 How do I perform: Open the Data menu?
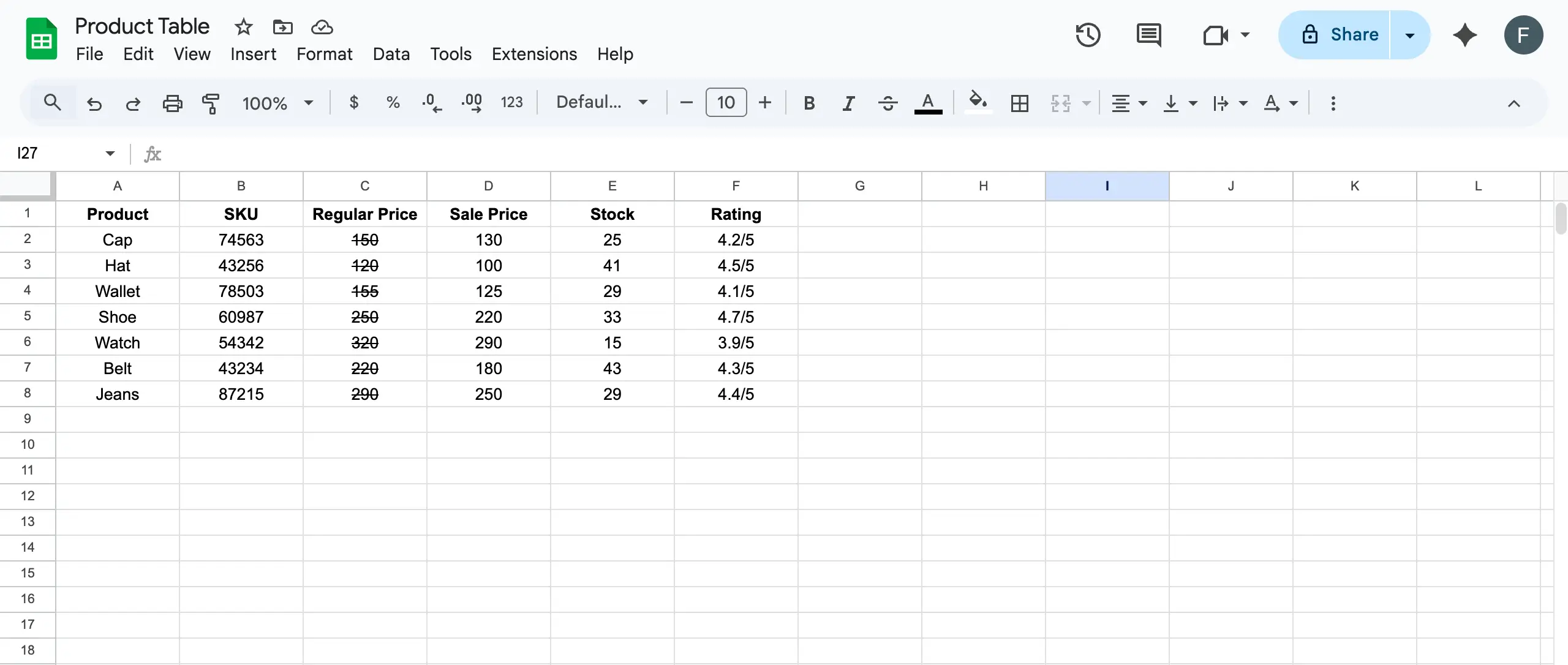pos(391,54)
